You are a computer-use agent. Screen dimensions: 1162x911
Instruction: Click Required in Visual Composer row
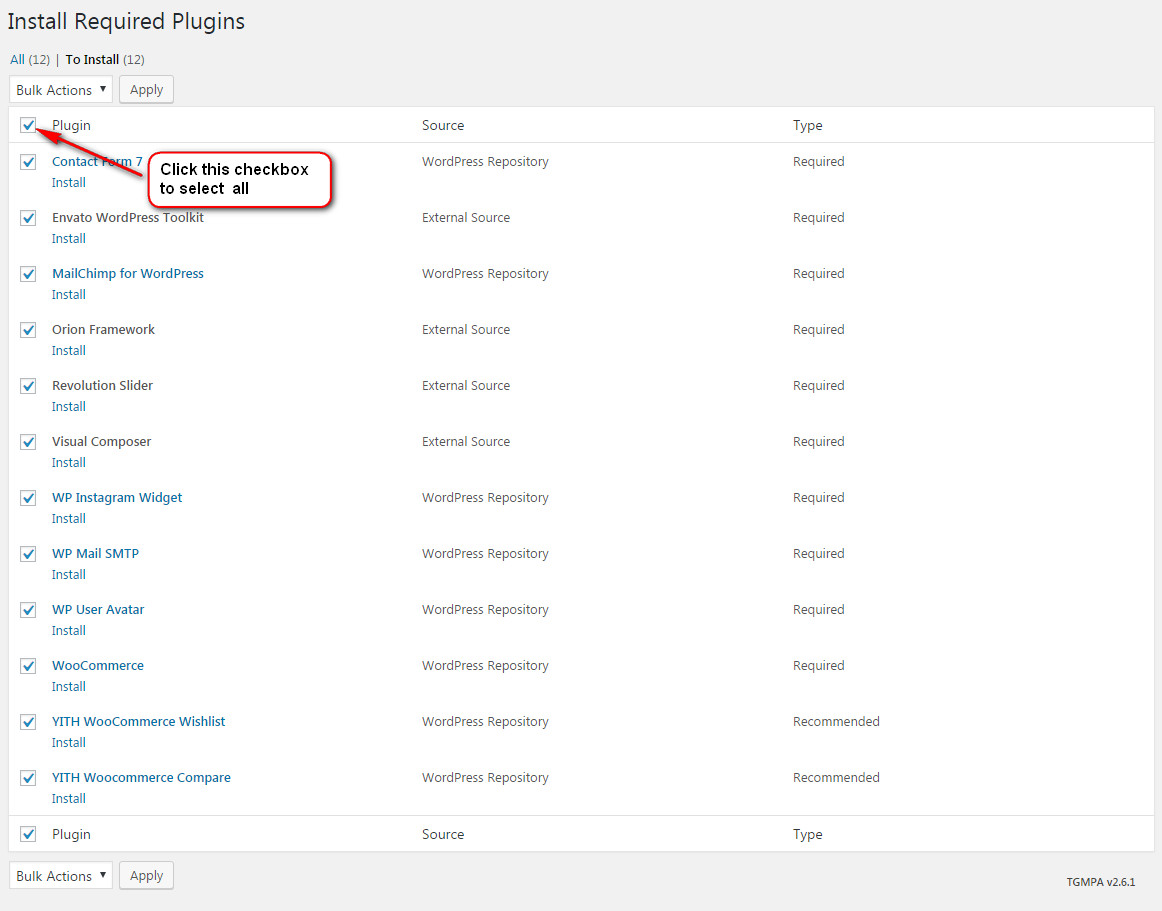[819, 441]
